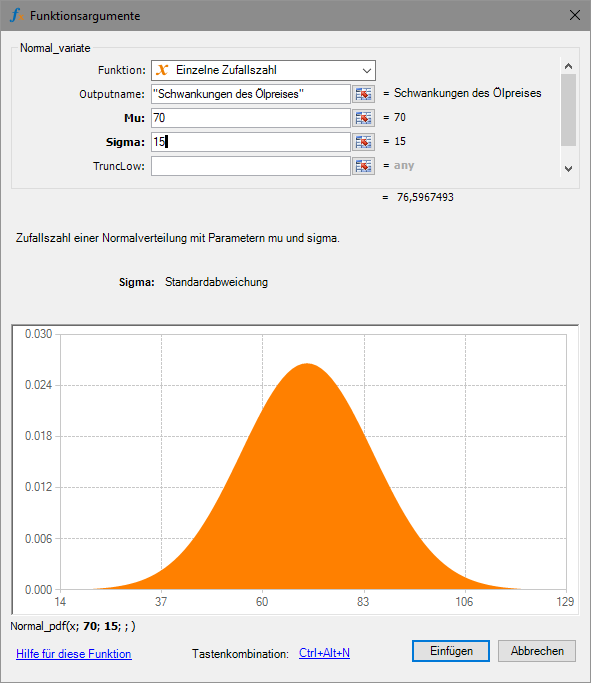591x683 pixels.
Task: Click the scroll down arrow in arguments panel
Action: pyautogui.click(x=568, y=169)
